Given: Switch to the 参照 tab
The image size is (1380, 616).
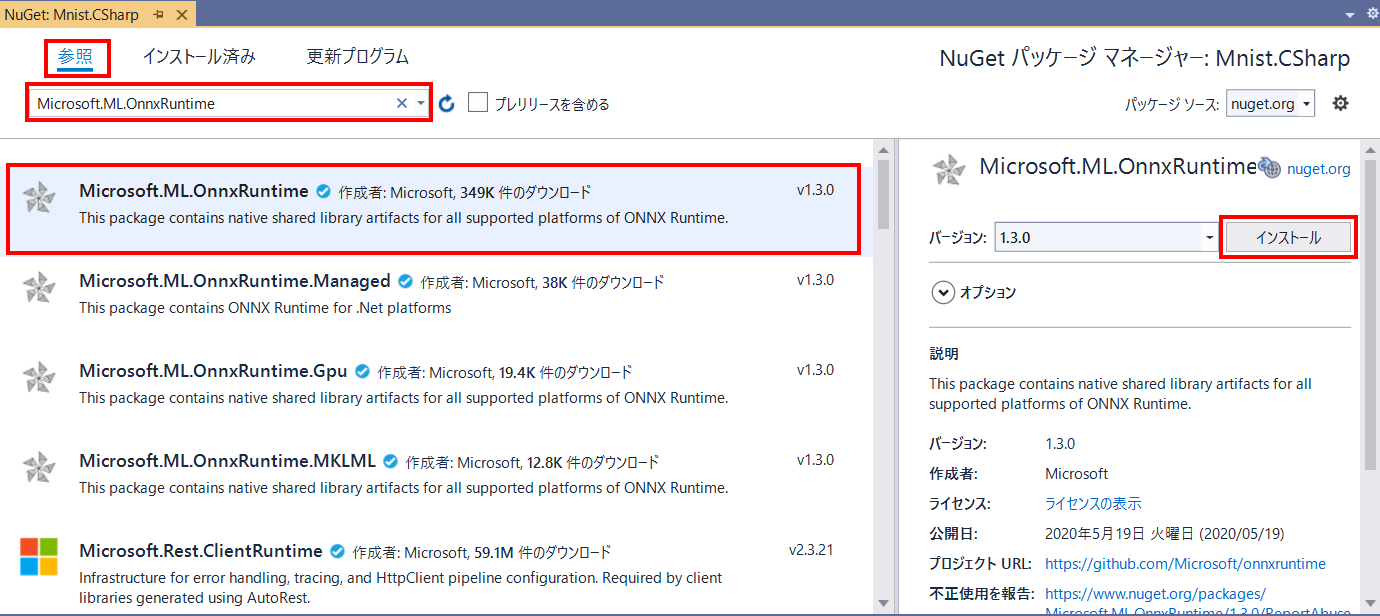Looking at the screenshot, I should click(x=75, y=57).
